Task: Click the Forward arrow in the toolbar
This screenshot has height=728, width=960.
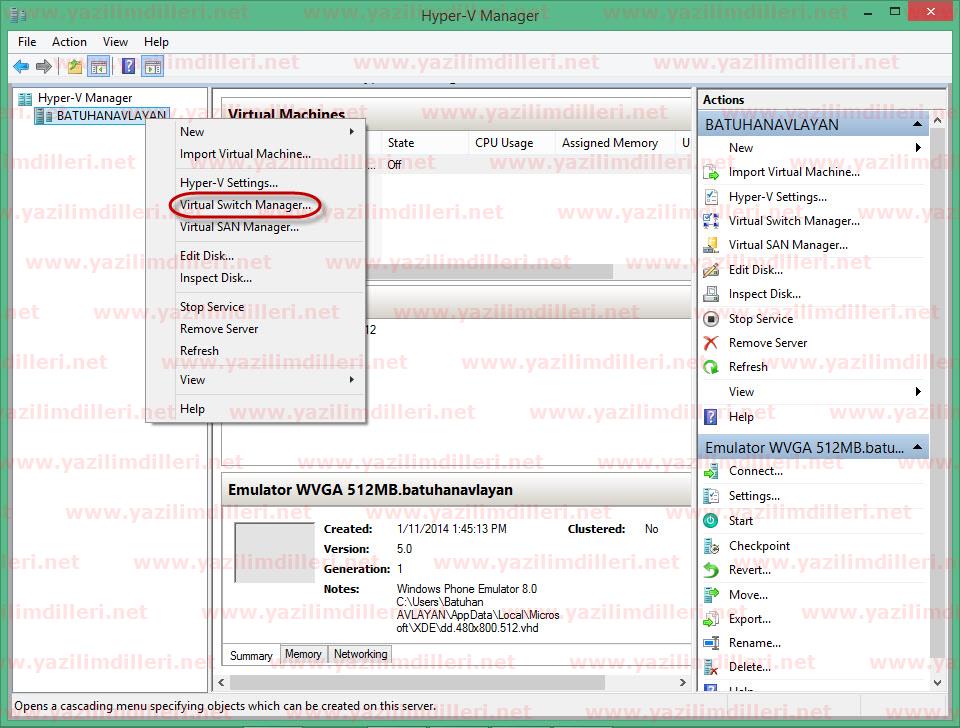Action: [43, 66]
